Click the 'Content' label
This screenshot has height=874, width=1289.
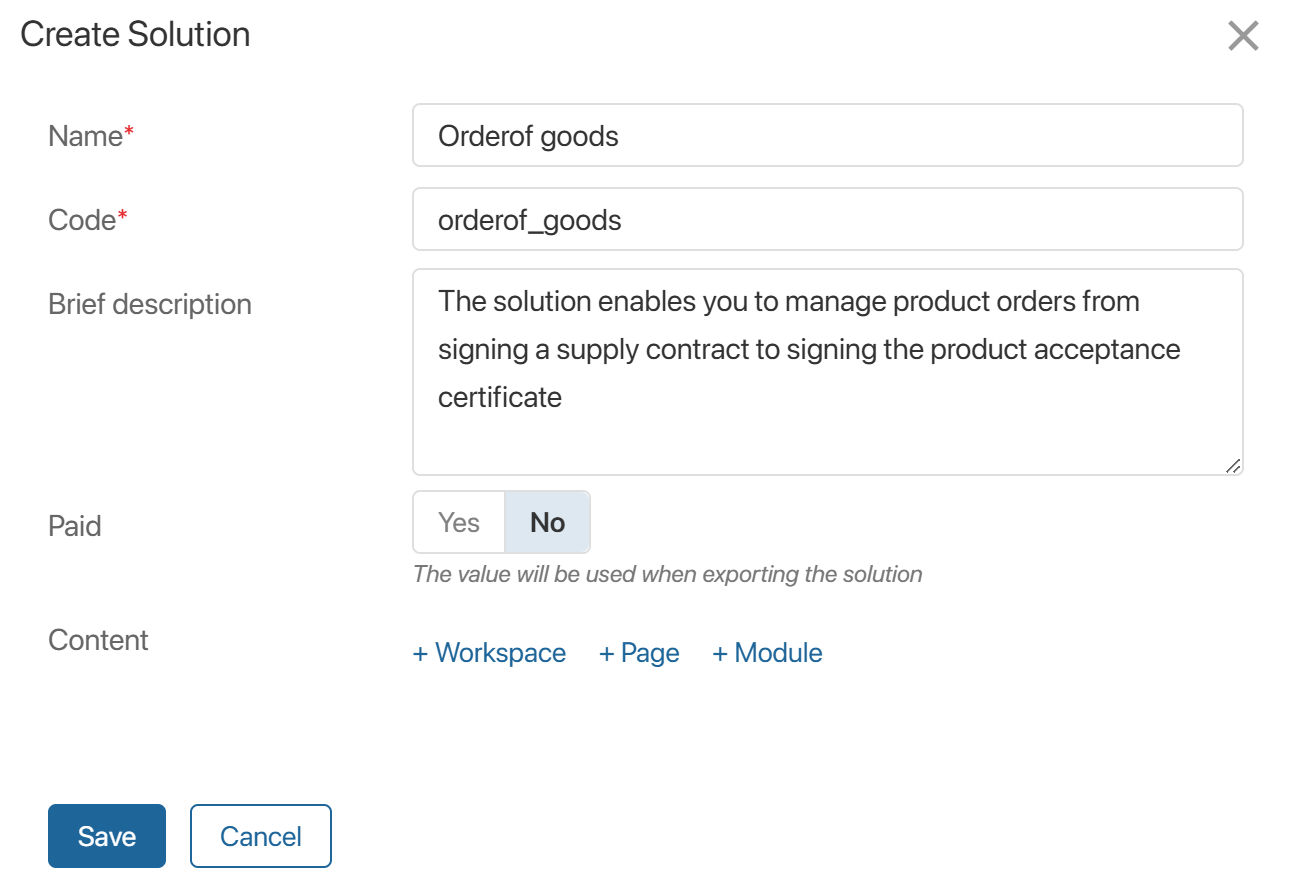coord(98,640)
